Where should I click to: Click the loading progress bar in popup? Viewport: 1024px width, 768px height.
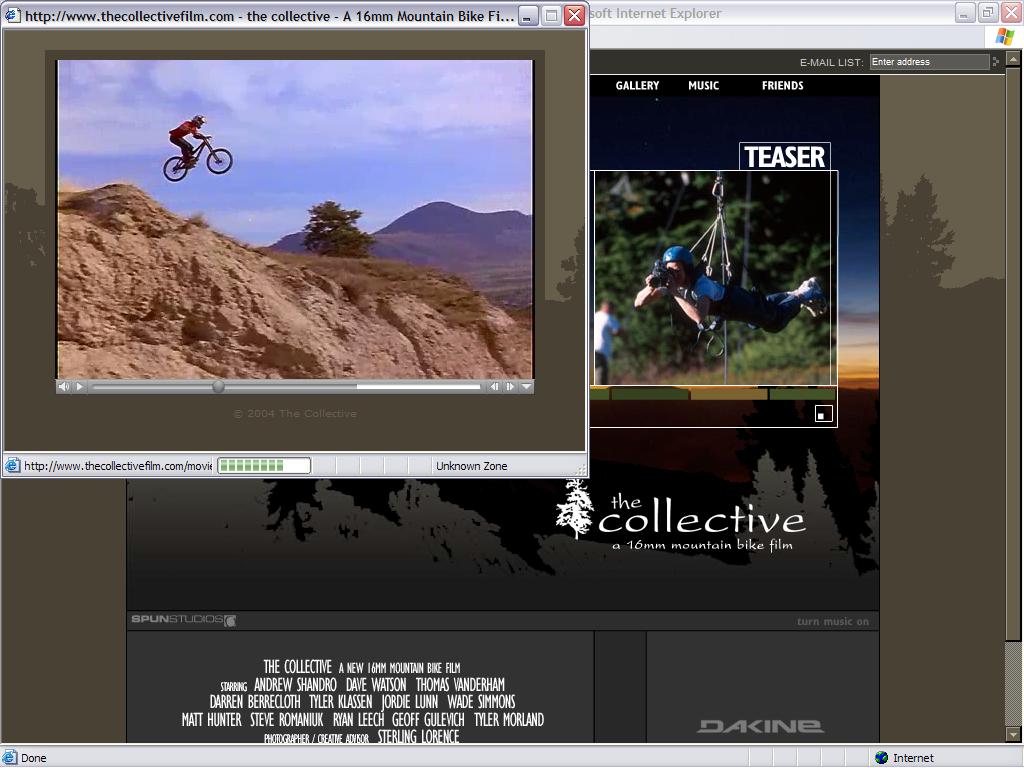[264, 466]
